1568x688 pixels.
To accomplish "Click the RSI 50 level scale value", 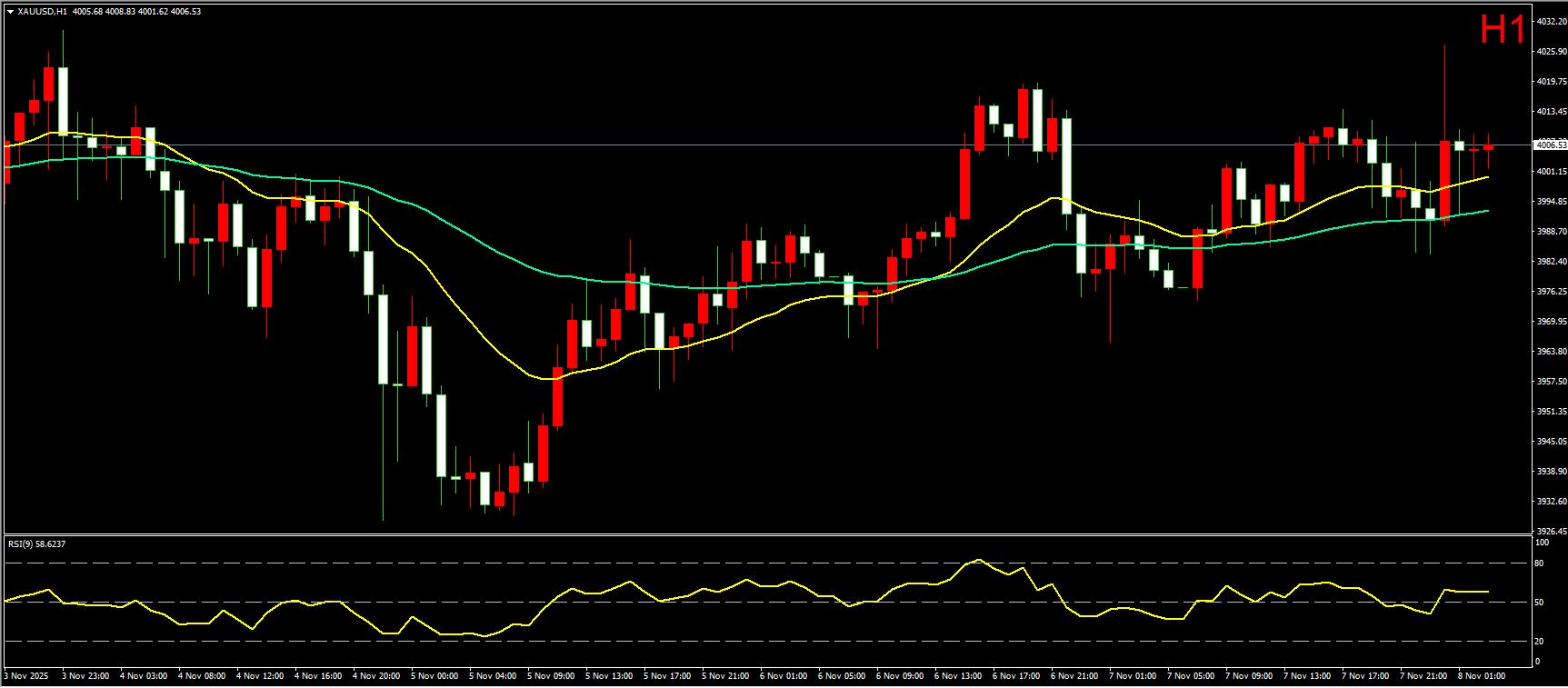I will tap(1539, 602).
